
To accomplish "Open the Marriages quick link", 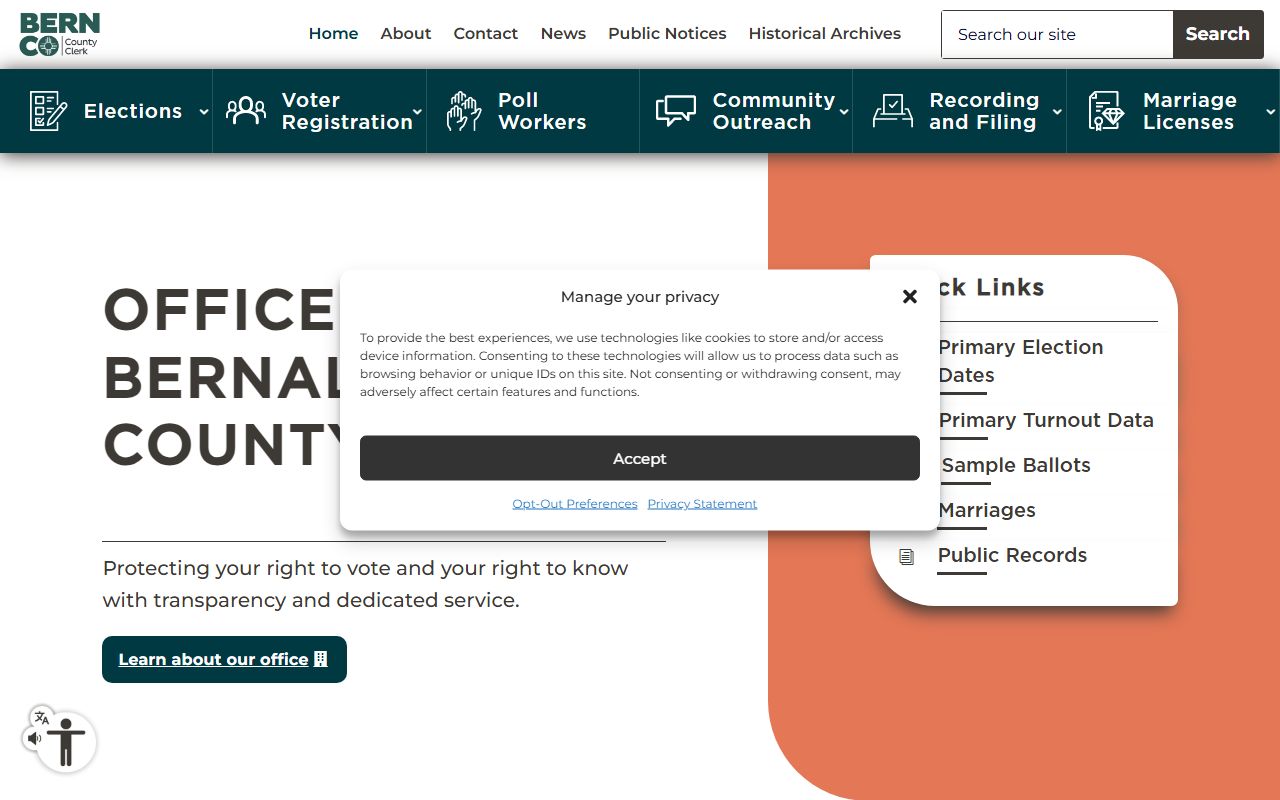I will [987, 510].
